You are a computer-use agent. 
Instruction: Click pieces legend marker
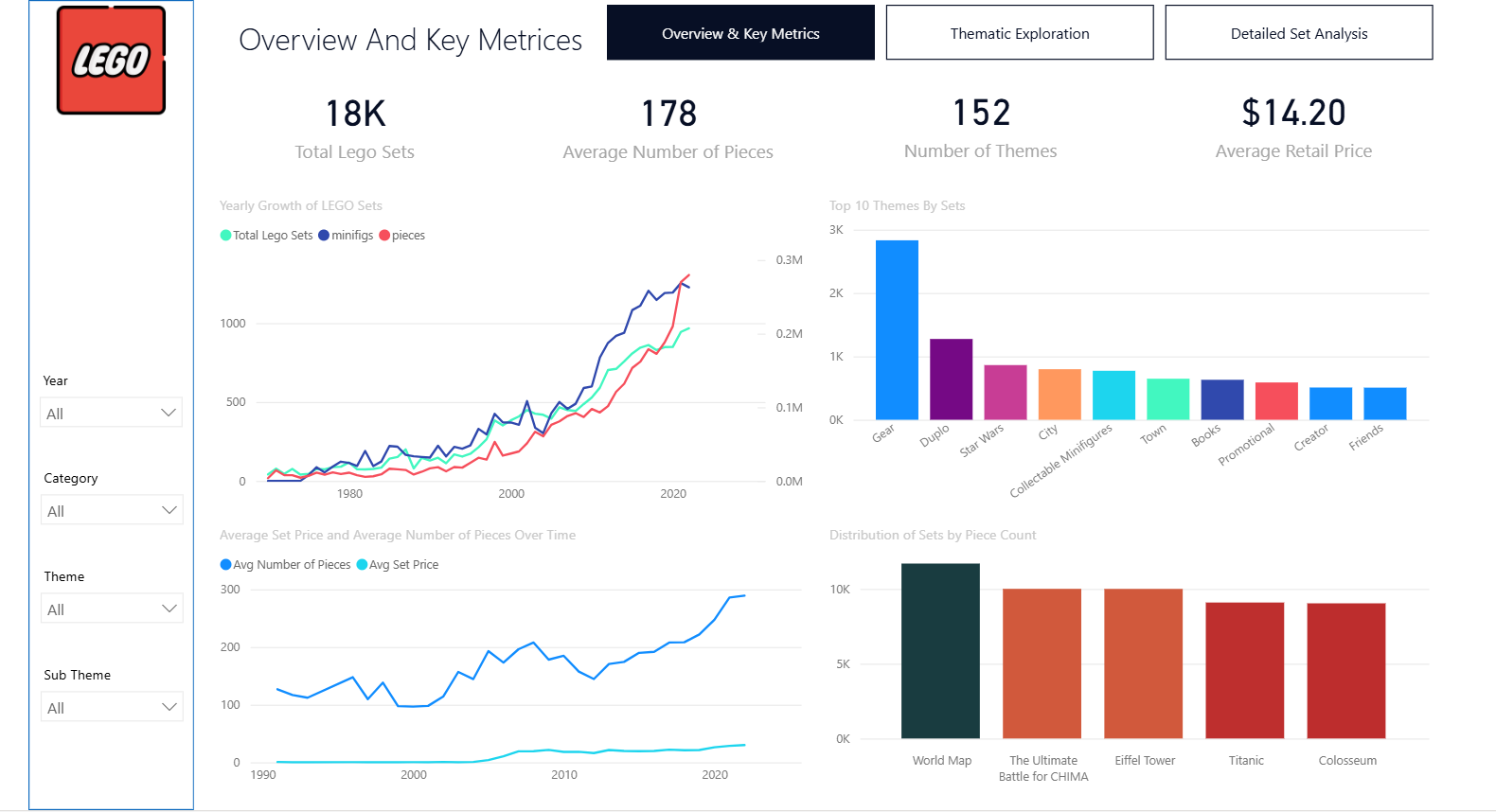tap(384, 236)
